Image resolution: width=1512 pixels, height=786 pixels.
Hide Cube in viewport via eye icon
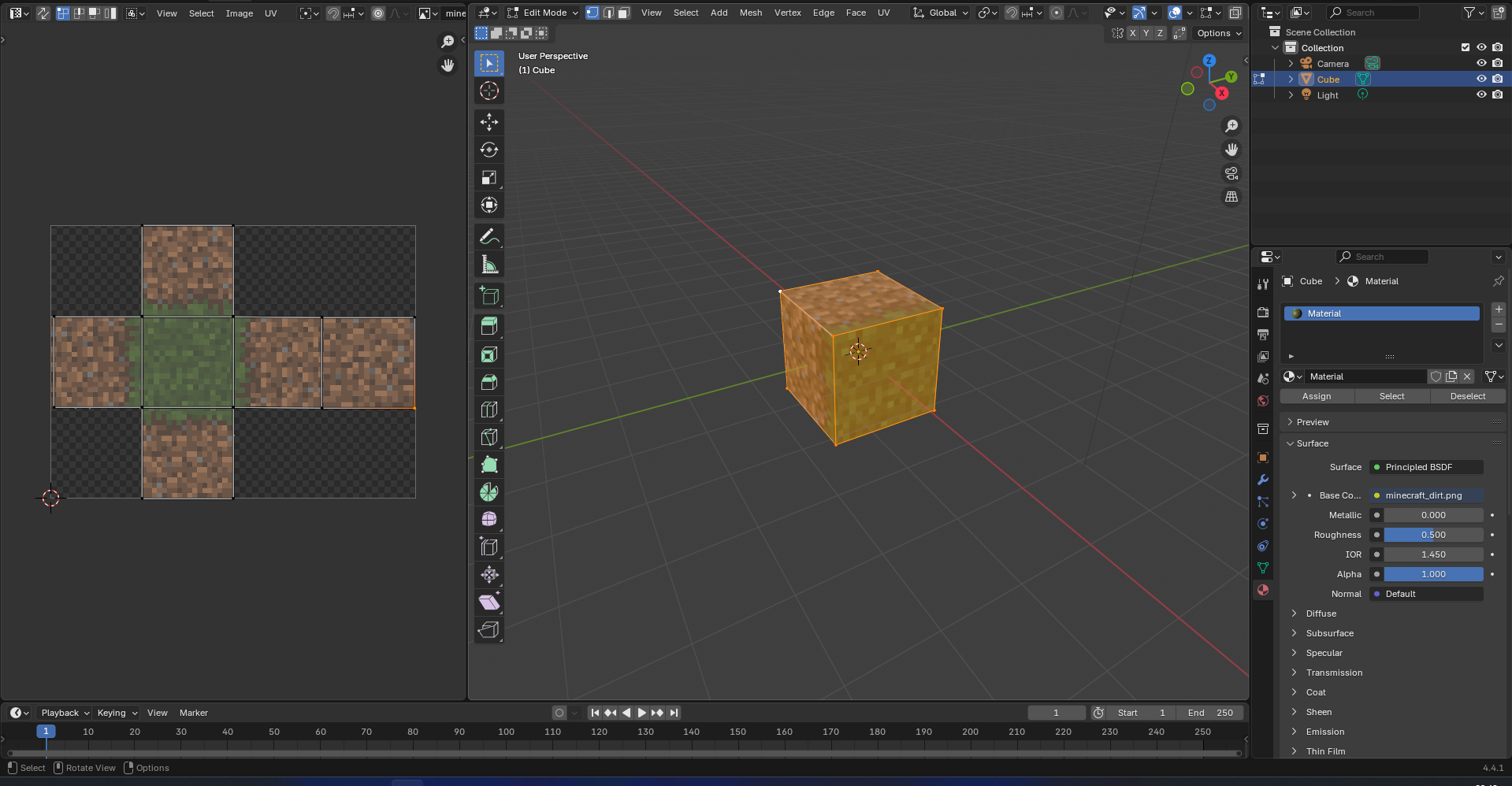(1481, 79)
